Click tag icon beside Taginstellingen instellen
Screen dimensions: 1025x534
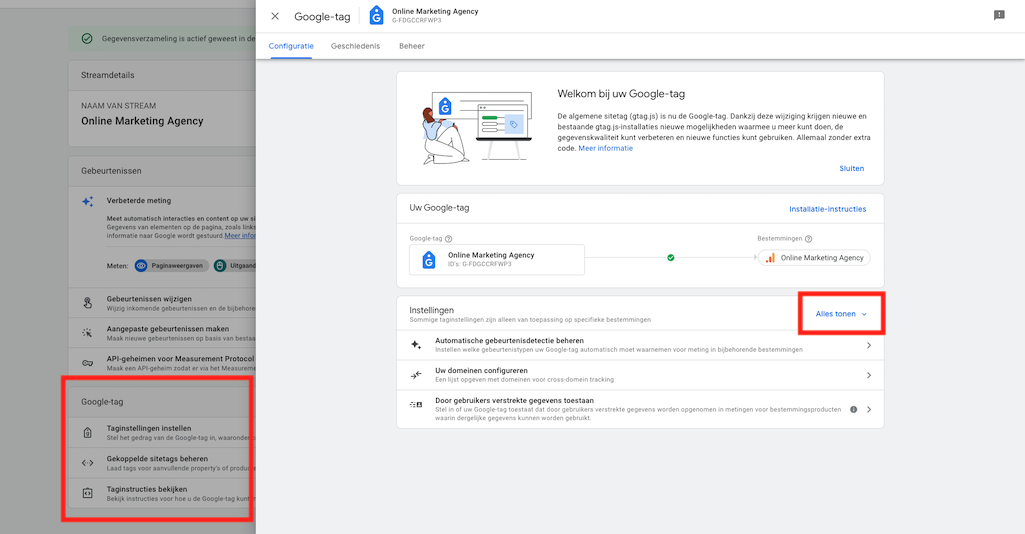[88, 433]
